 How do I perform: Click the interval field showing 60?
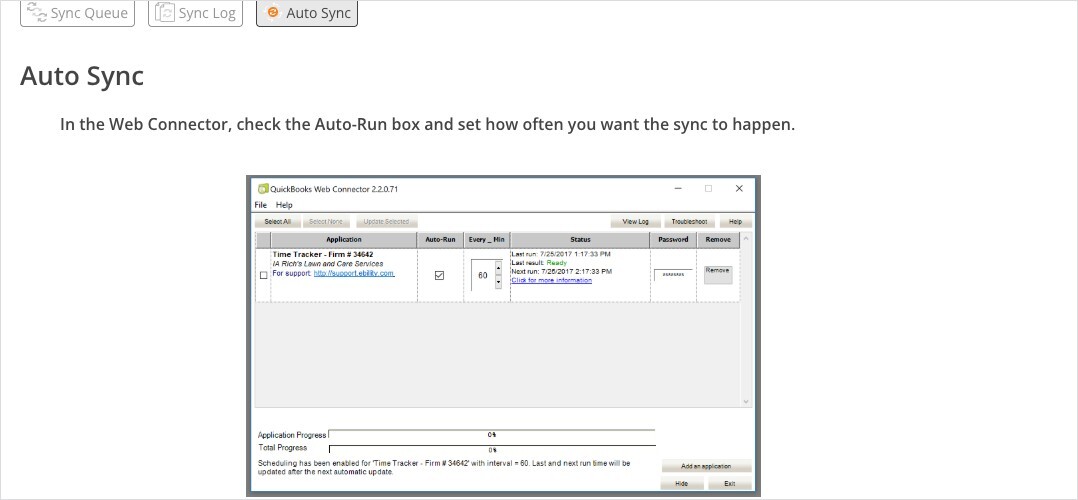(483, 275)
